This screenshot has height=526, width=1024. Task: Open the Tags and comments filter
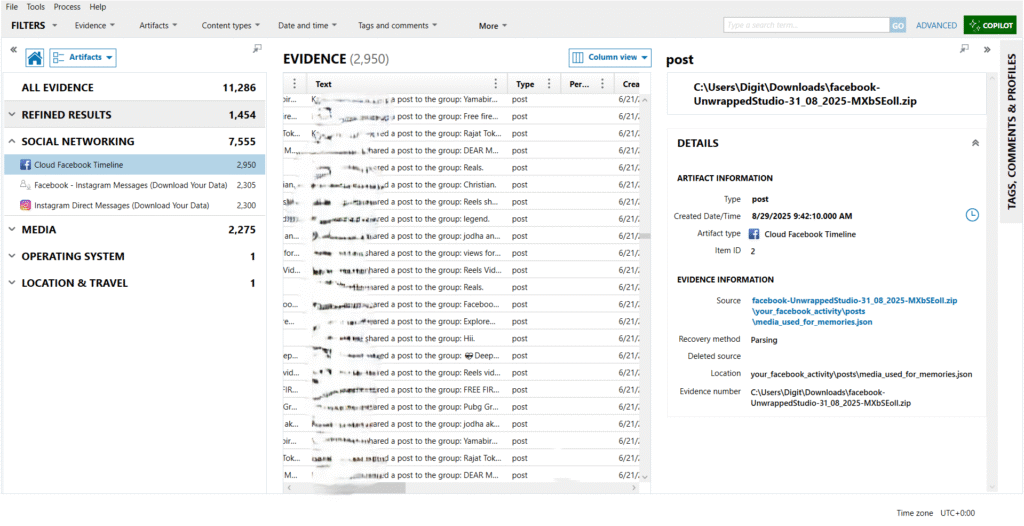pyautogui.click(x=398, y=25)
